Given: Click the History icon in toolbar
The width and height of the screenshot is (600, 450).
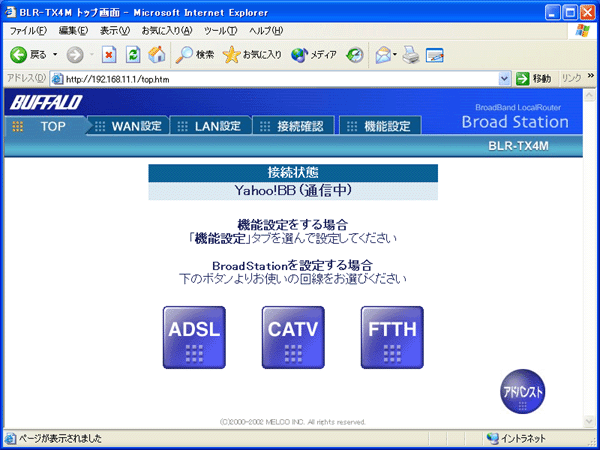Looking at the screenshot, I should pos(355,55).
